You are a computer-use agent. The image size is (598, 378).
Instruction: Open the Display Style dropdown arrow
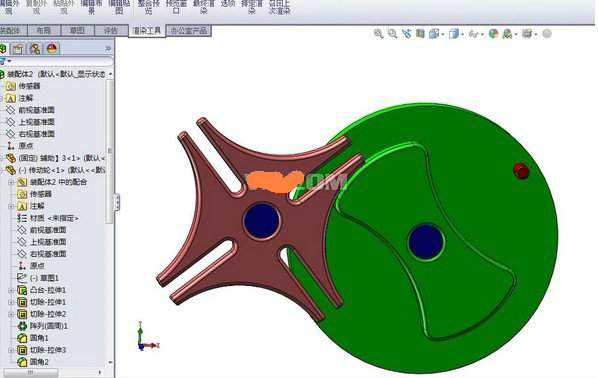pos(463,34)
